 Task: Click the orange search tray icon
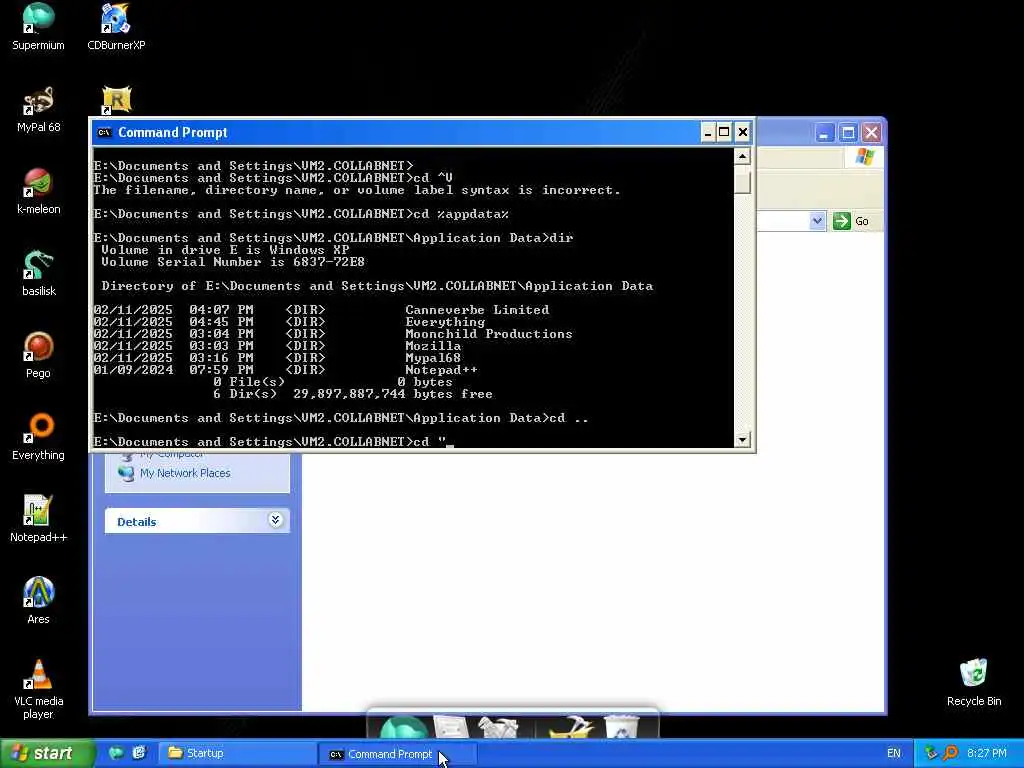click(950, 754)
